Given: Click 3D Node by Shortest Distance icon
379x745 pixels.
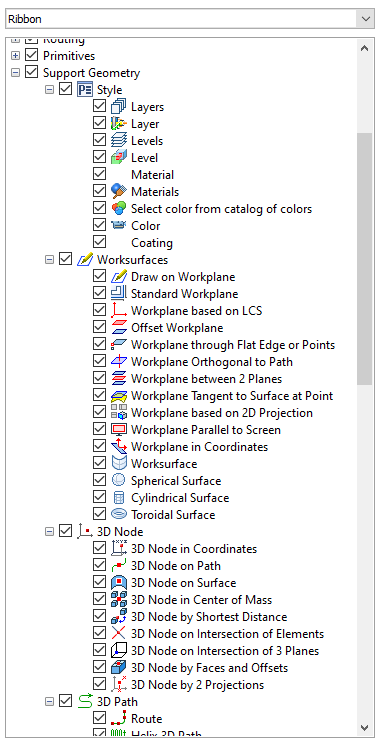Looking at the screenshot, I should [118, 617].
